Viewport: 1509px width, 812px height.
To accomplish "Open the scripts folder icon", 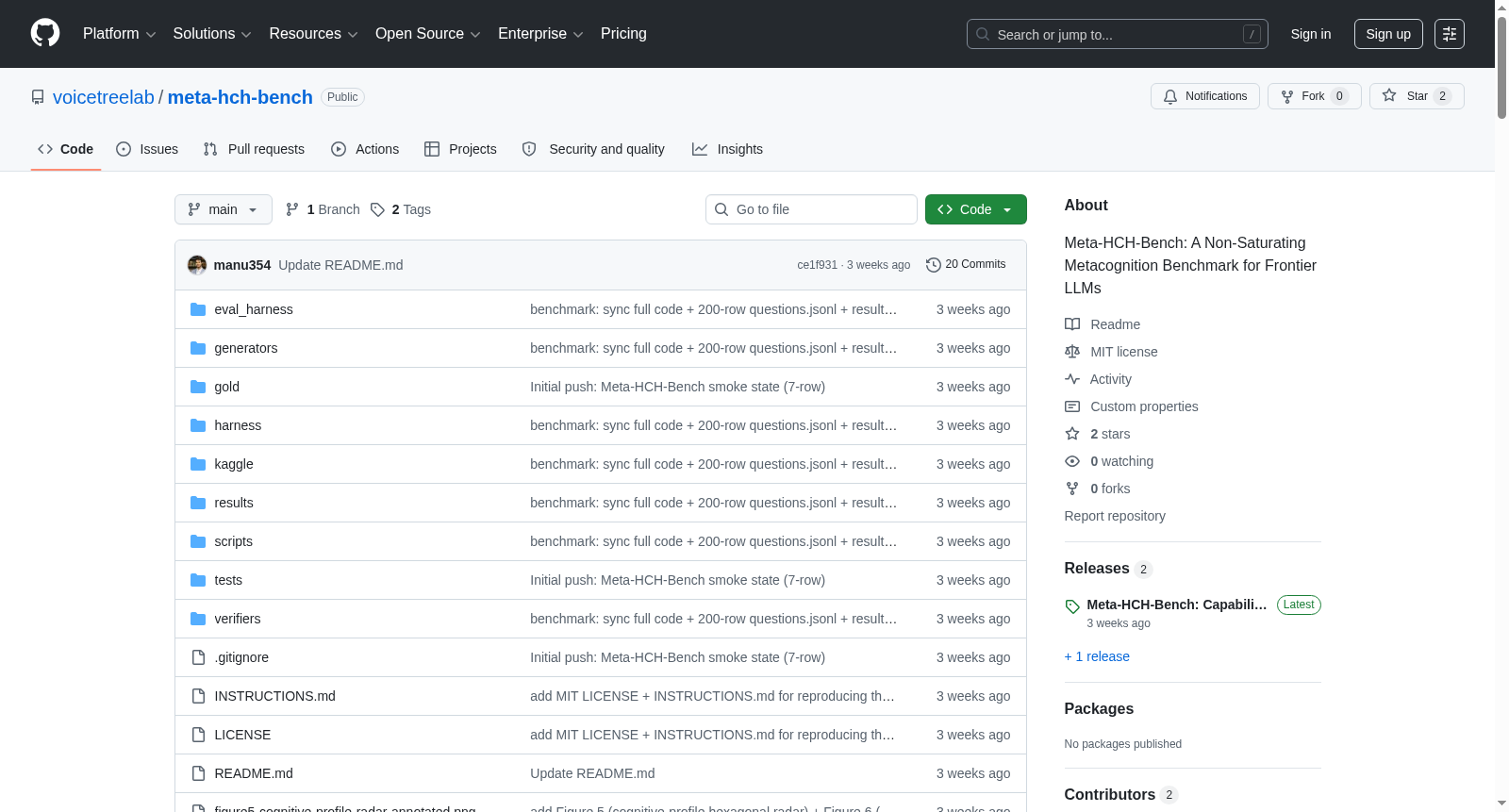I will point(198,541).
